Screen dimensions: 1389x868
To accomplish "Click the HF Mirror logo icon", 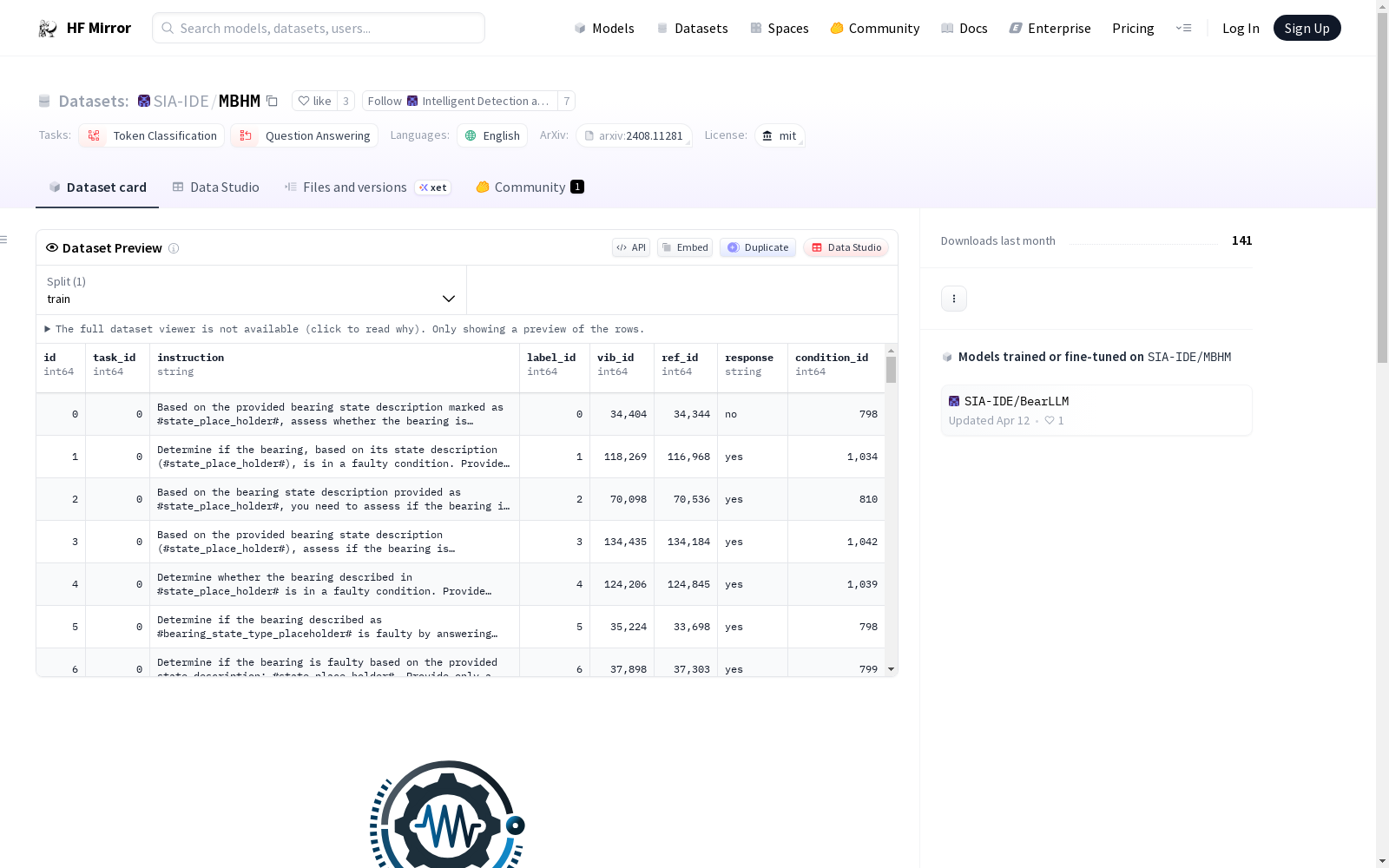I will tap(48, 29).
